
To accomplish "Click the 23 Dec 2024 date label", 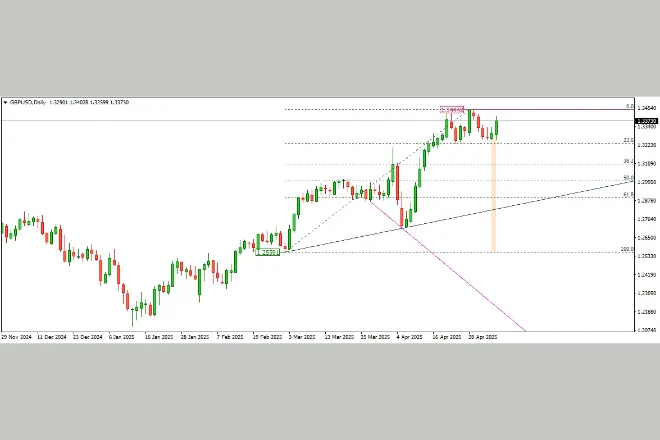I will pyautogui.click(x=88, y=337).
